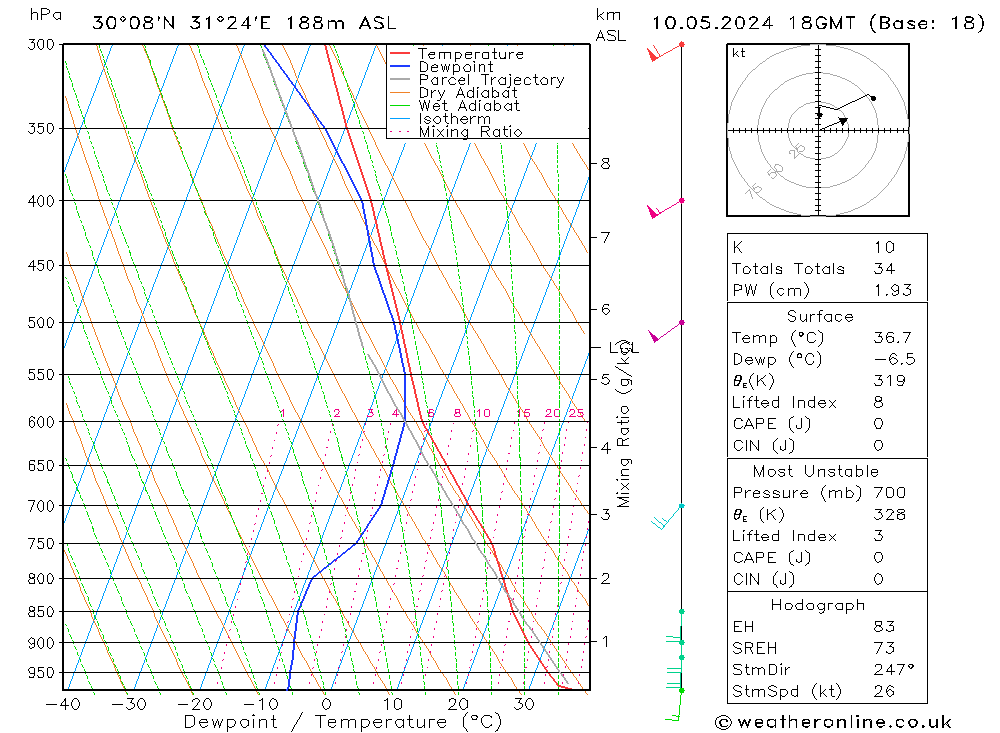This screenshot has width=1000, height=733.
Task: Click the 'Dewpoint' legend entry
Action: (x=441, y=67)
